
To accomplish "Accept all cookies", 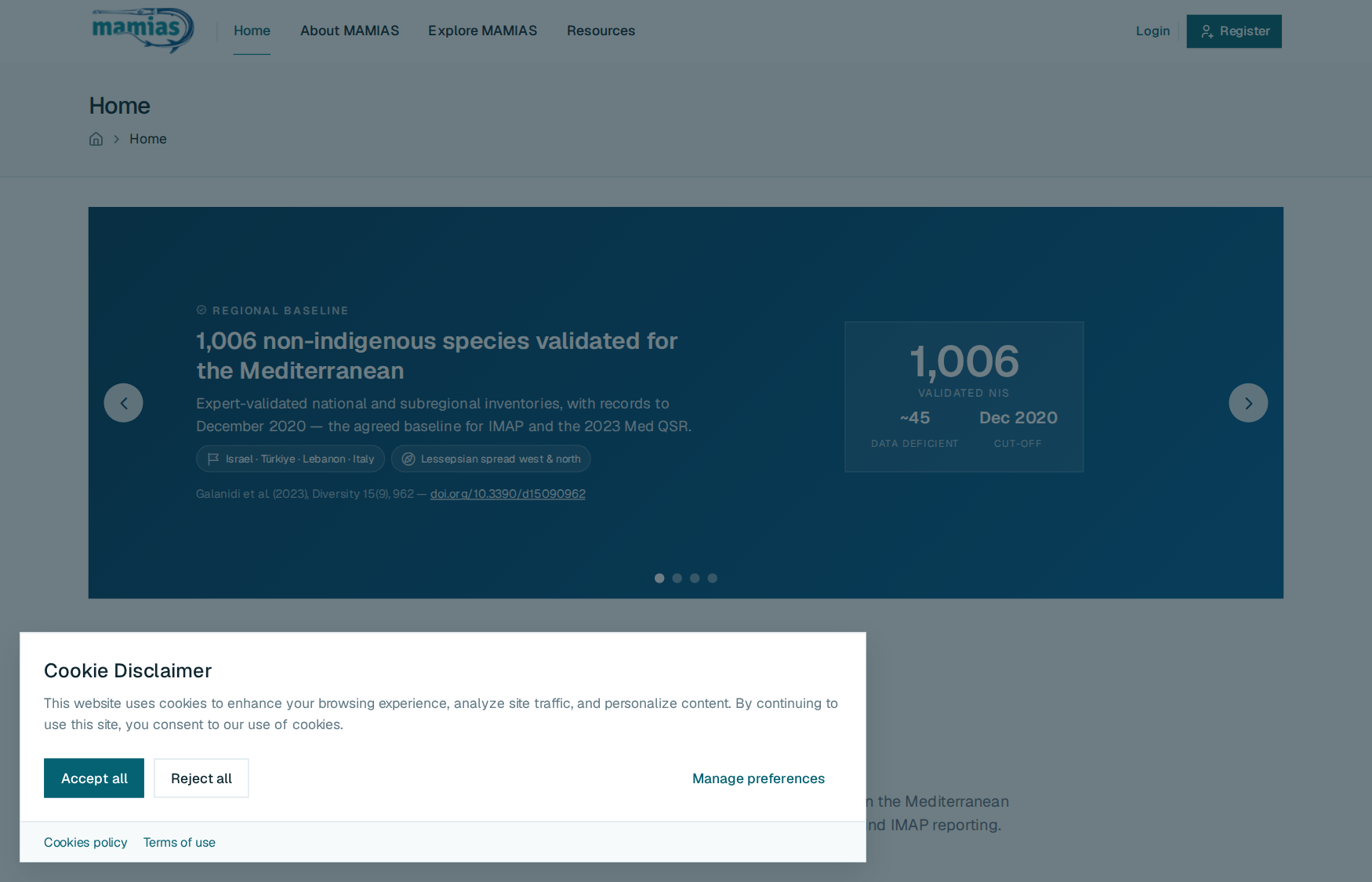I will pos(94,779).
